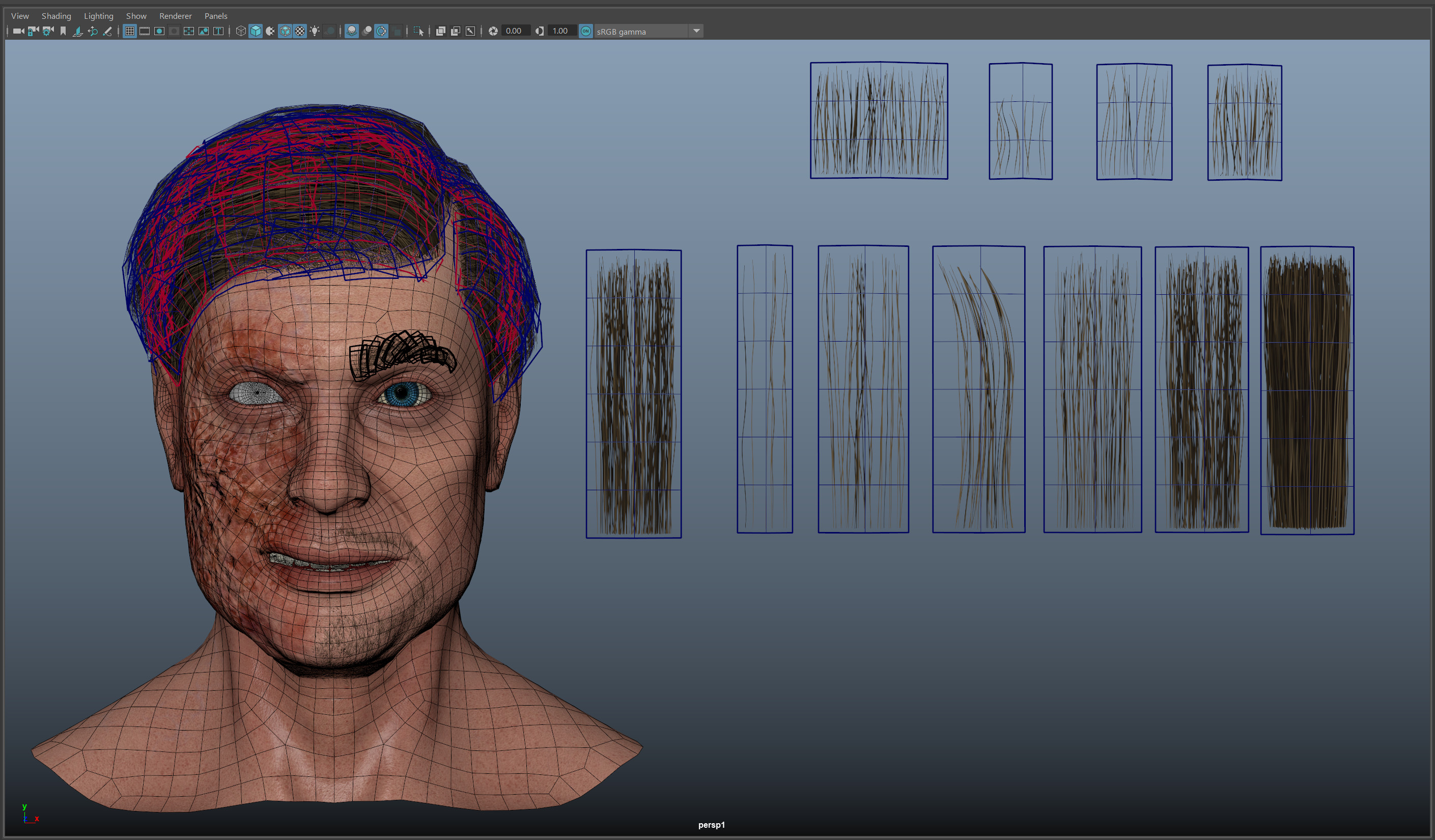The width and height of the screenshot is (1435, 840).
Task: Open camera attributes gear icon
Action: (48, 32)
